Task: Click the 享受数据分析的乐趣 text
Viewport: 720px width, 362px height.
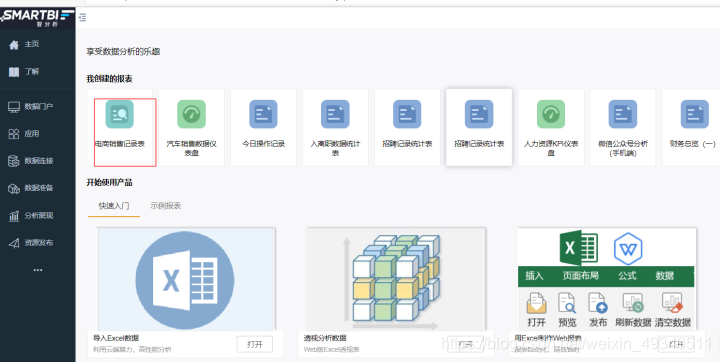Action: pyautogui.click(x=123, y=51)
